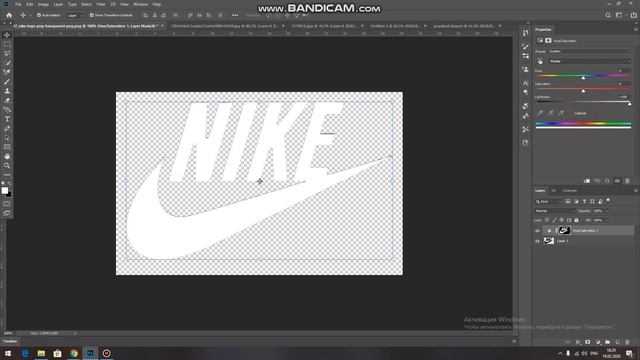The image size is (640, 360).
Task: Select the Move tool in the toolbar
Action: pos(7,35)
